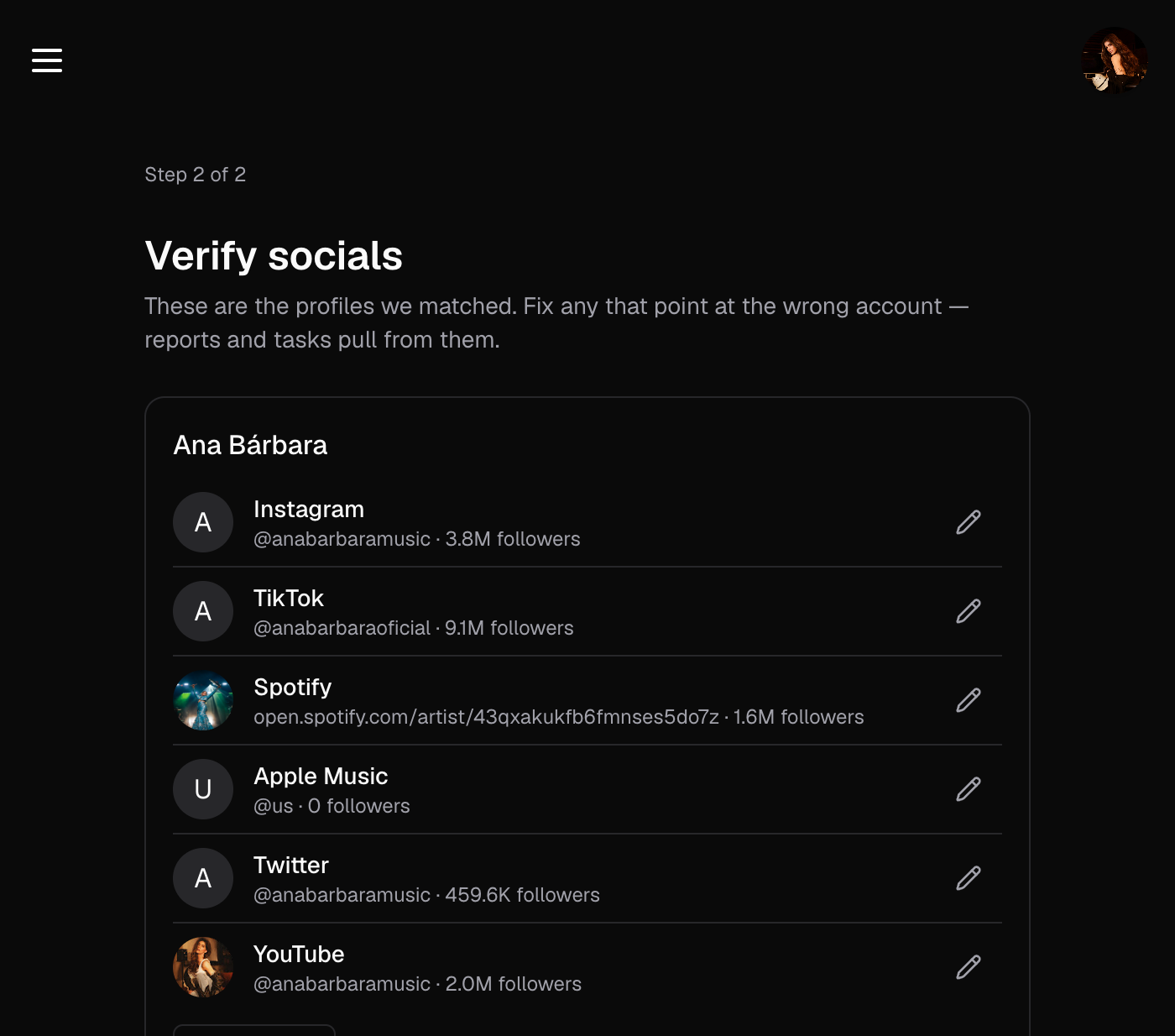Viewport: 1175px width, 1036px height.
Task: Click the YouTube channel thumbnail
Action: point(203,967)
